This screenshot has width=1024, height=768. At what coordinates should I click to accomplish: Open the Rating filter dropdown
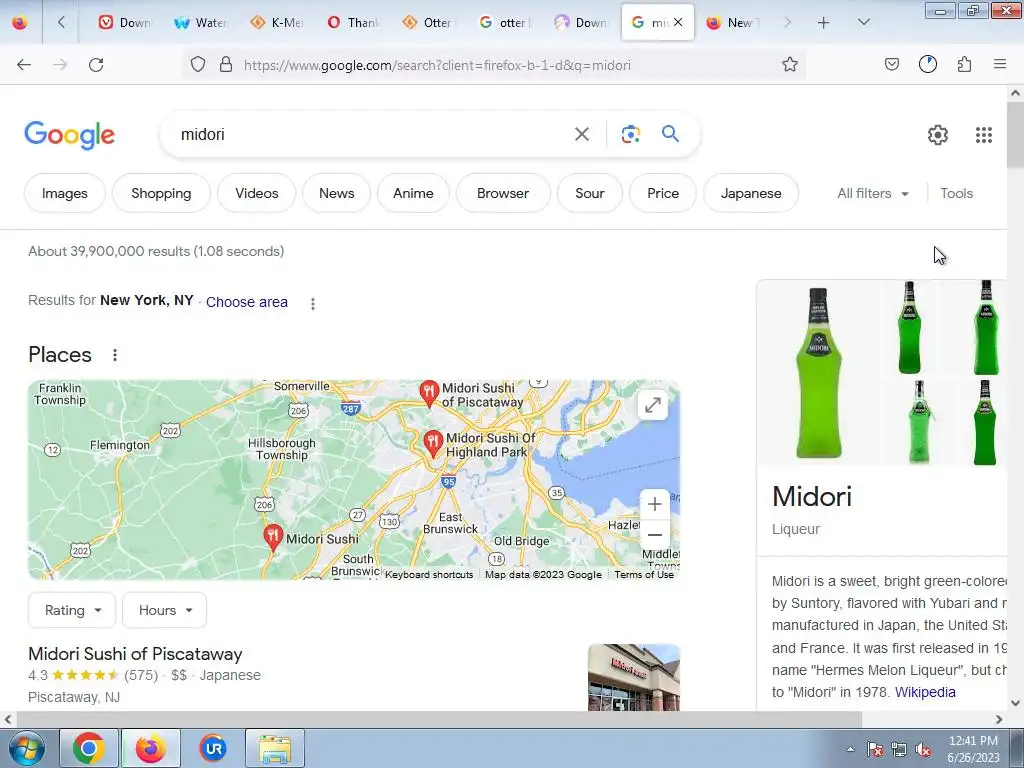[72, 610]
